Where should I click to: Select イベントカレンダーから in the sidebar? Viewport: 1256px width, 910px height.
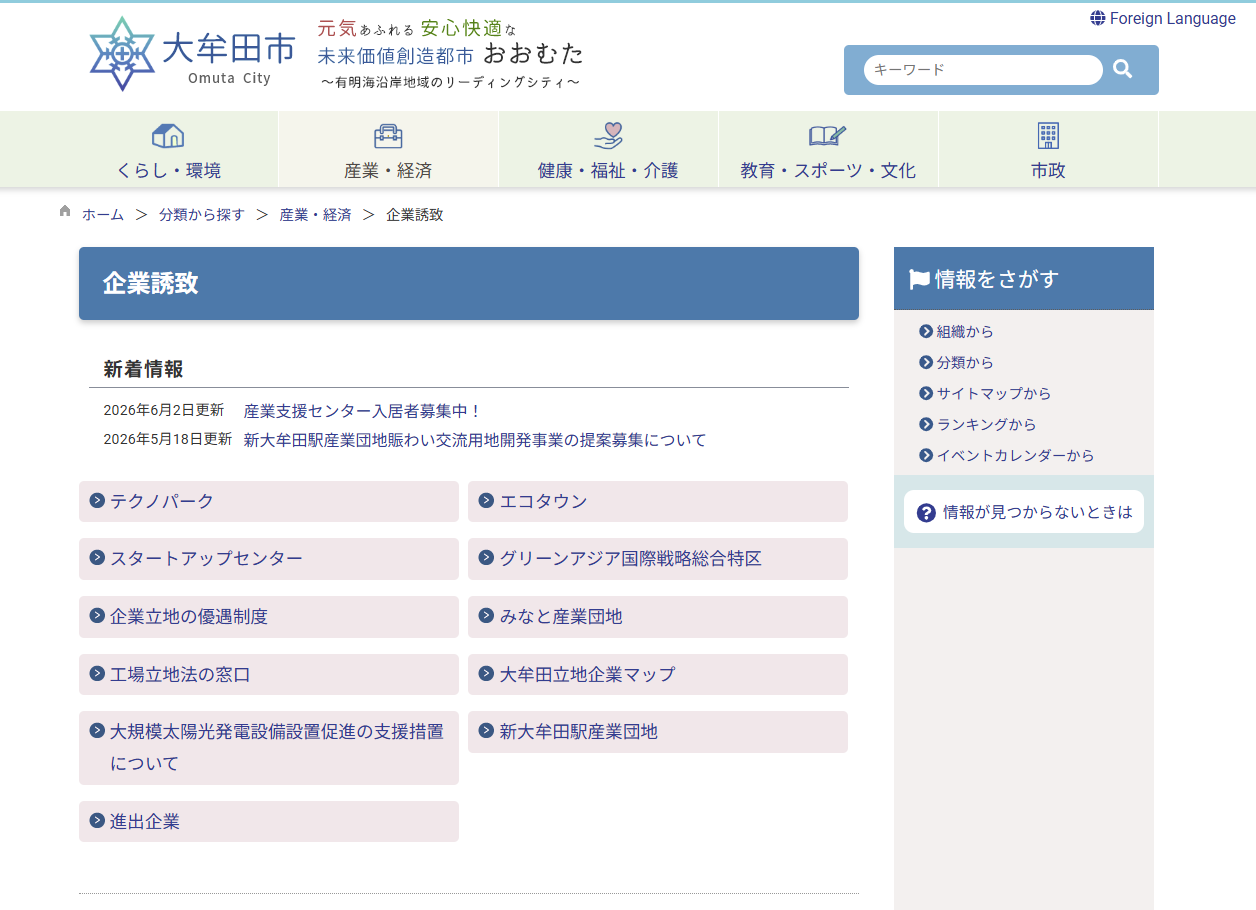tap(1015, 455)
